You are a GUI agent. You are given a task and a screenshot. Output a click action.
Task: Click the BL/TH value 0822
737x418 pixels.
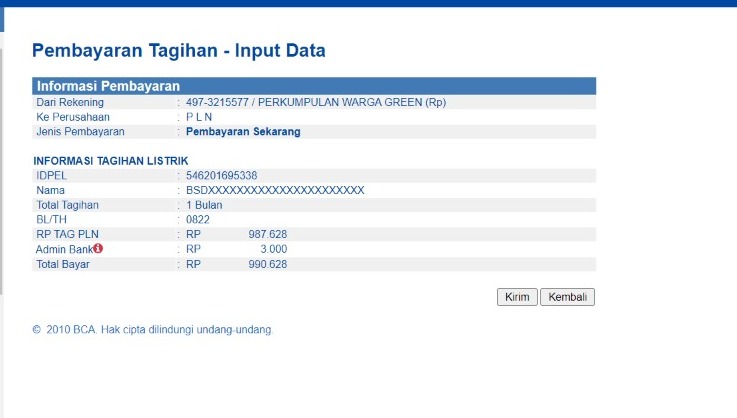pyautogui.click(x=197, y=219)
